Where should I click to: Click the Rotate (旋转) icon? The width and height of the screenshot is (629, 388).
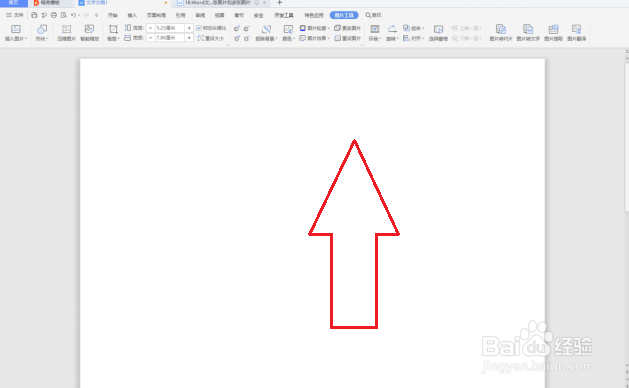click(392, 29)
